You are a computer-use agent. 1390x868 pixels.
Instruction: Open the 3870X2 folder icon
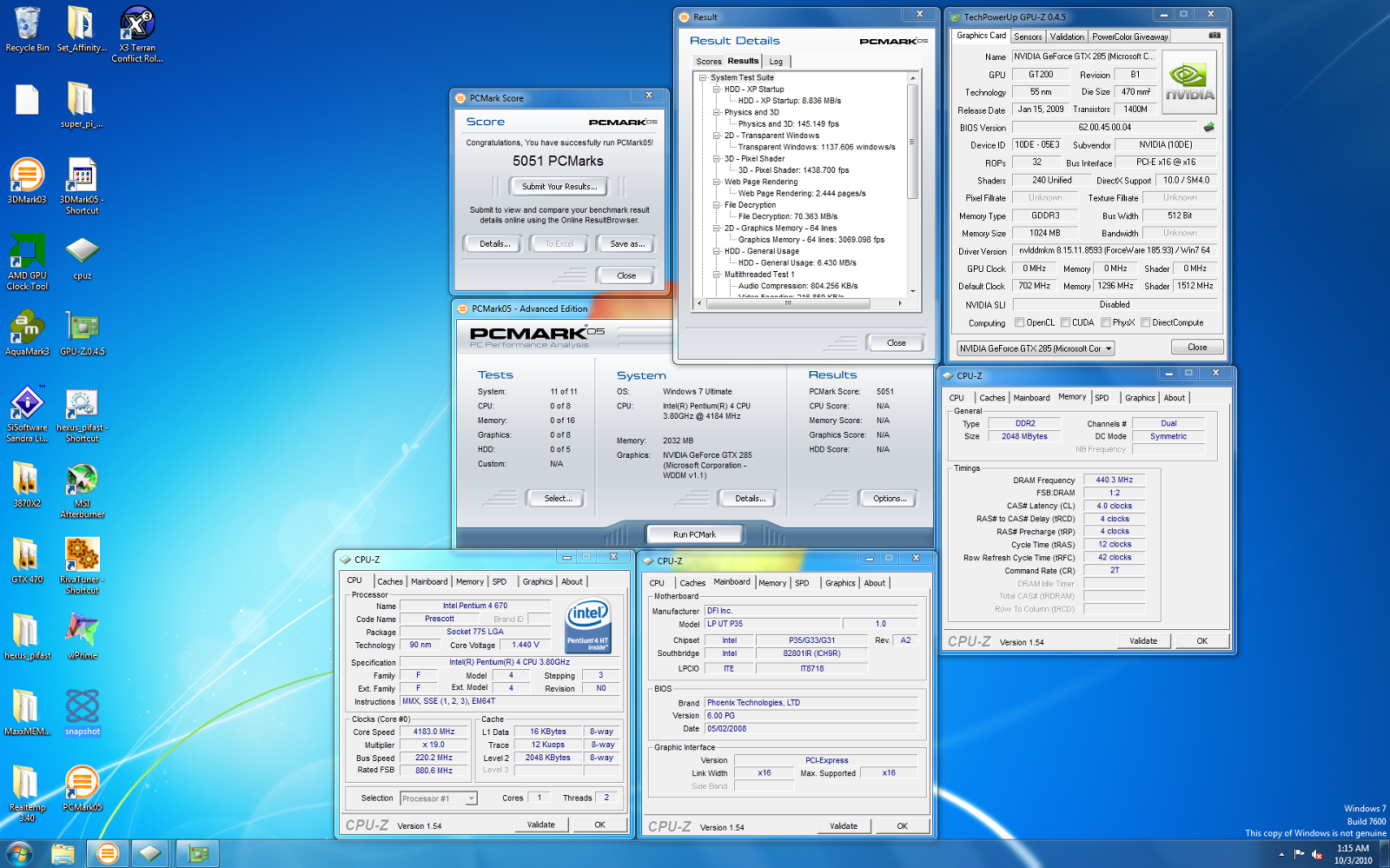click(27, 485)
